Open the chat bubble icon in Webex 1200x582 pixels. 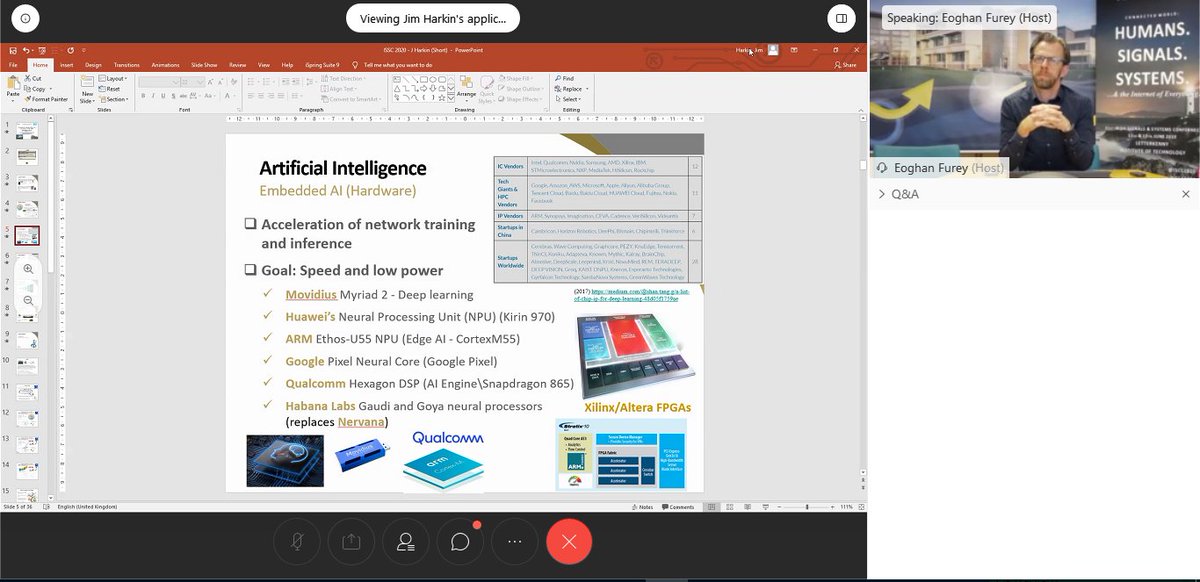(x=460, y=541)
